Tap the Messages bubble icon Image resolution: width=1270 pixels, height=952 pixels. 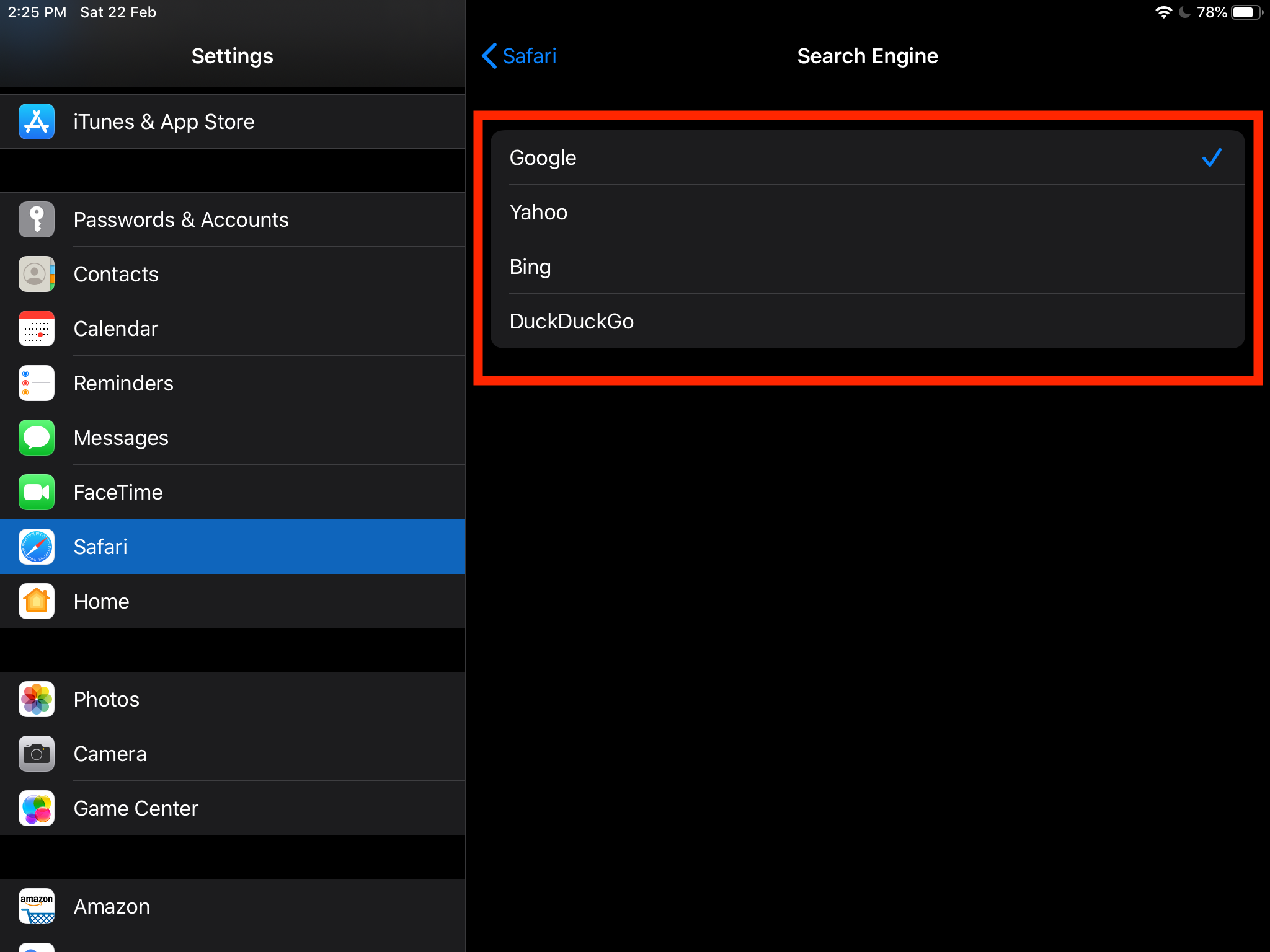click(37, 438)
